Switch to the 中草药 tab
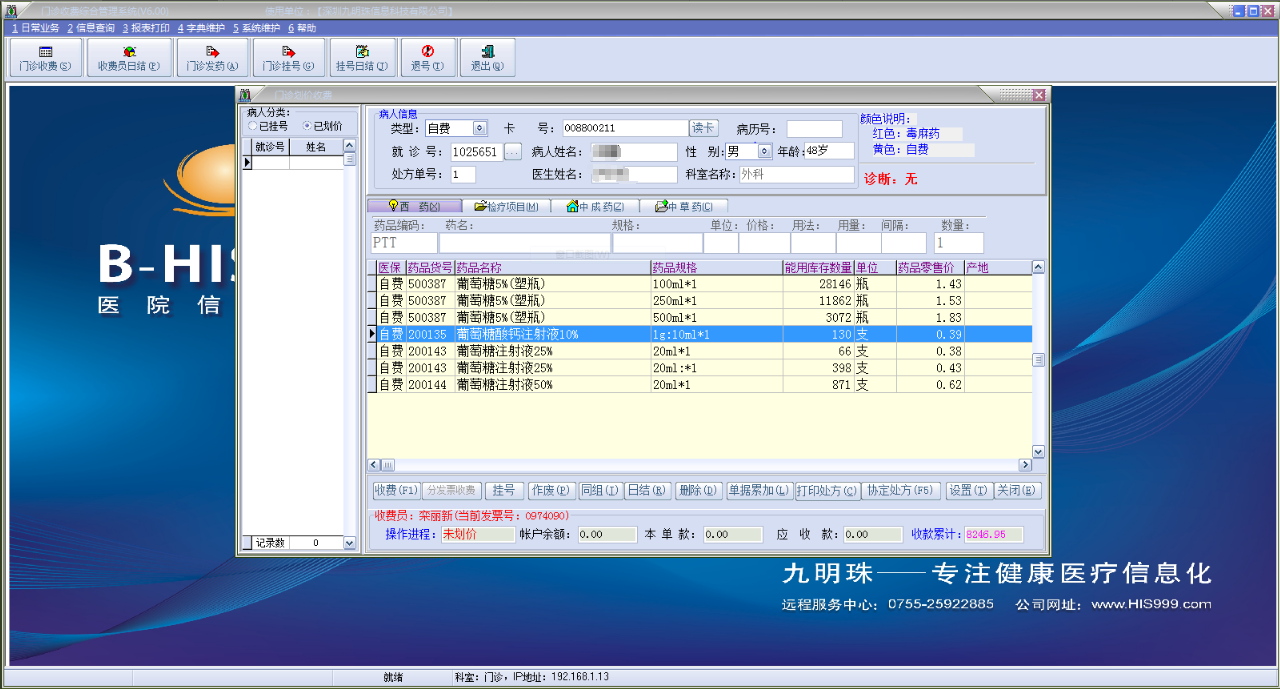 pos(683,206)
